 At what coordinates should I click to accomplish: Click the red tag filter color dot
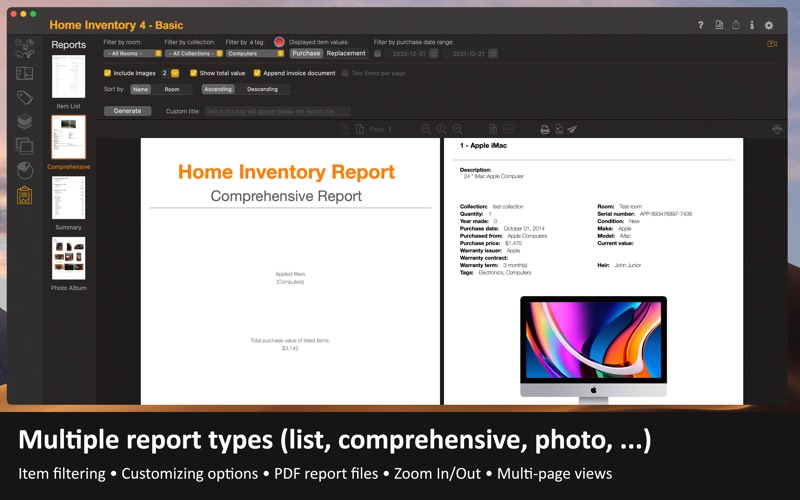coord(279,42)
